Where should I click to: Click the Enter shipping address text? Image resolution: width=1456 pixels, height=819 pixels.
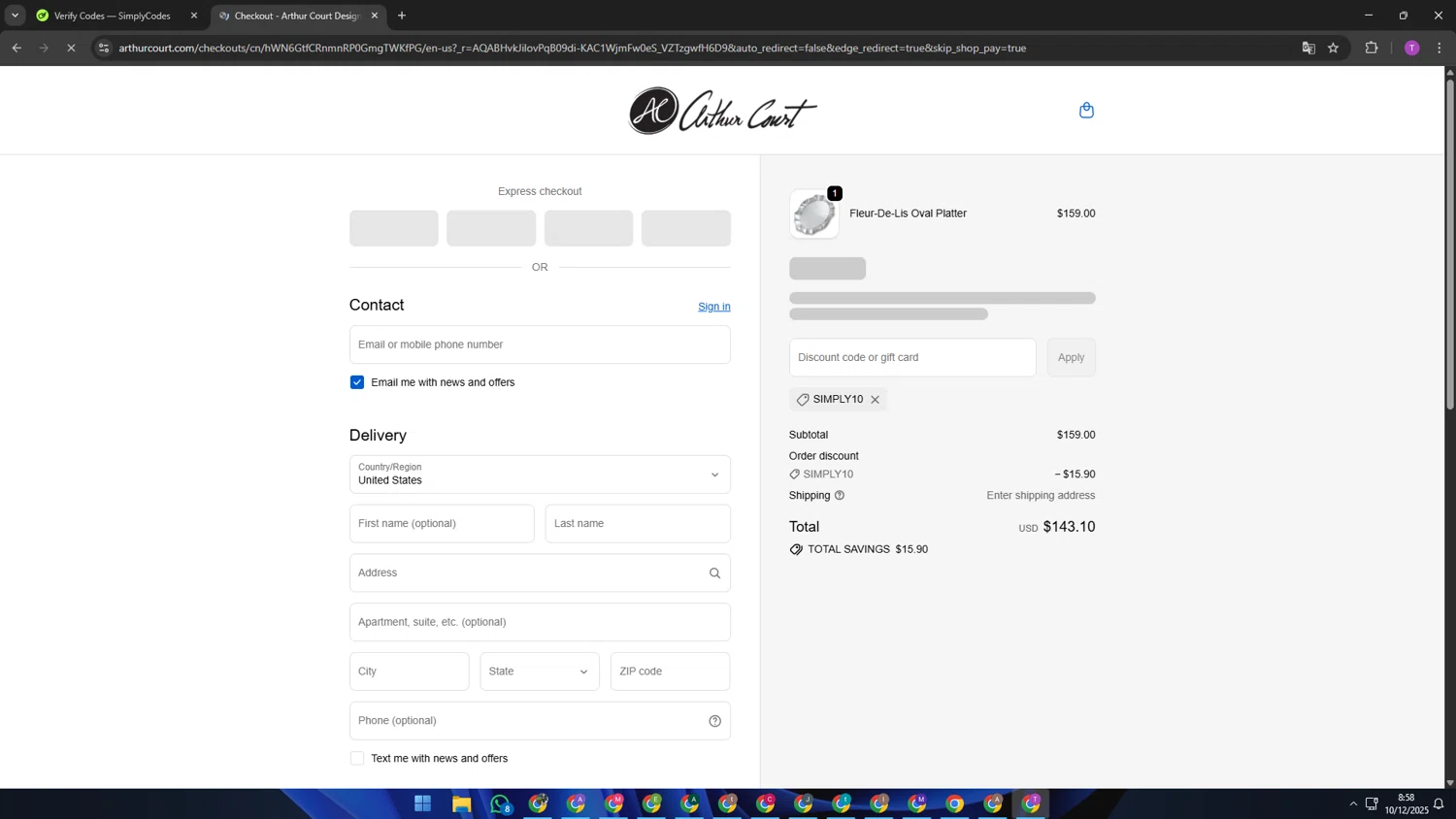pos(1041,496)
